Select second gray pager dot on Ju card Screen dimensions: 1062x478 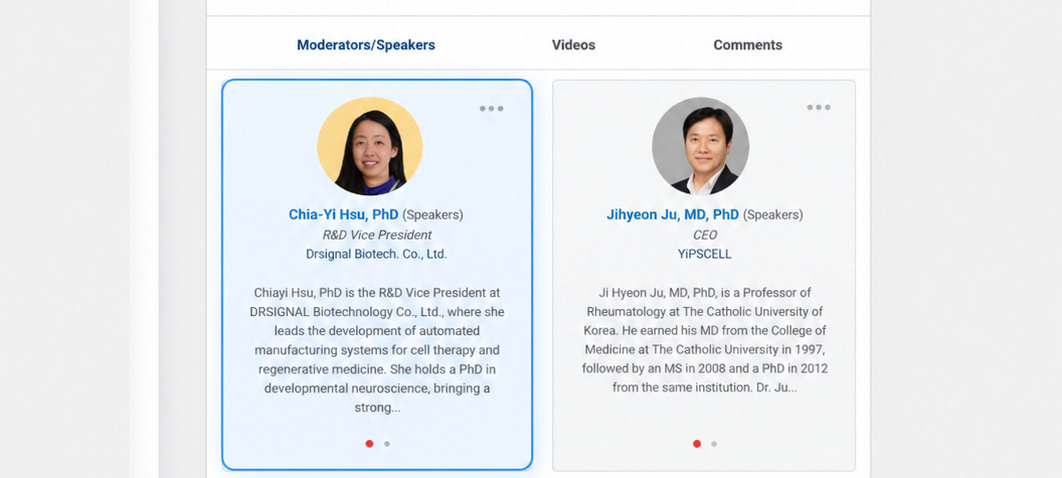714,444
